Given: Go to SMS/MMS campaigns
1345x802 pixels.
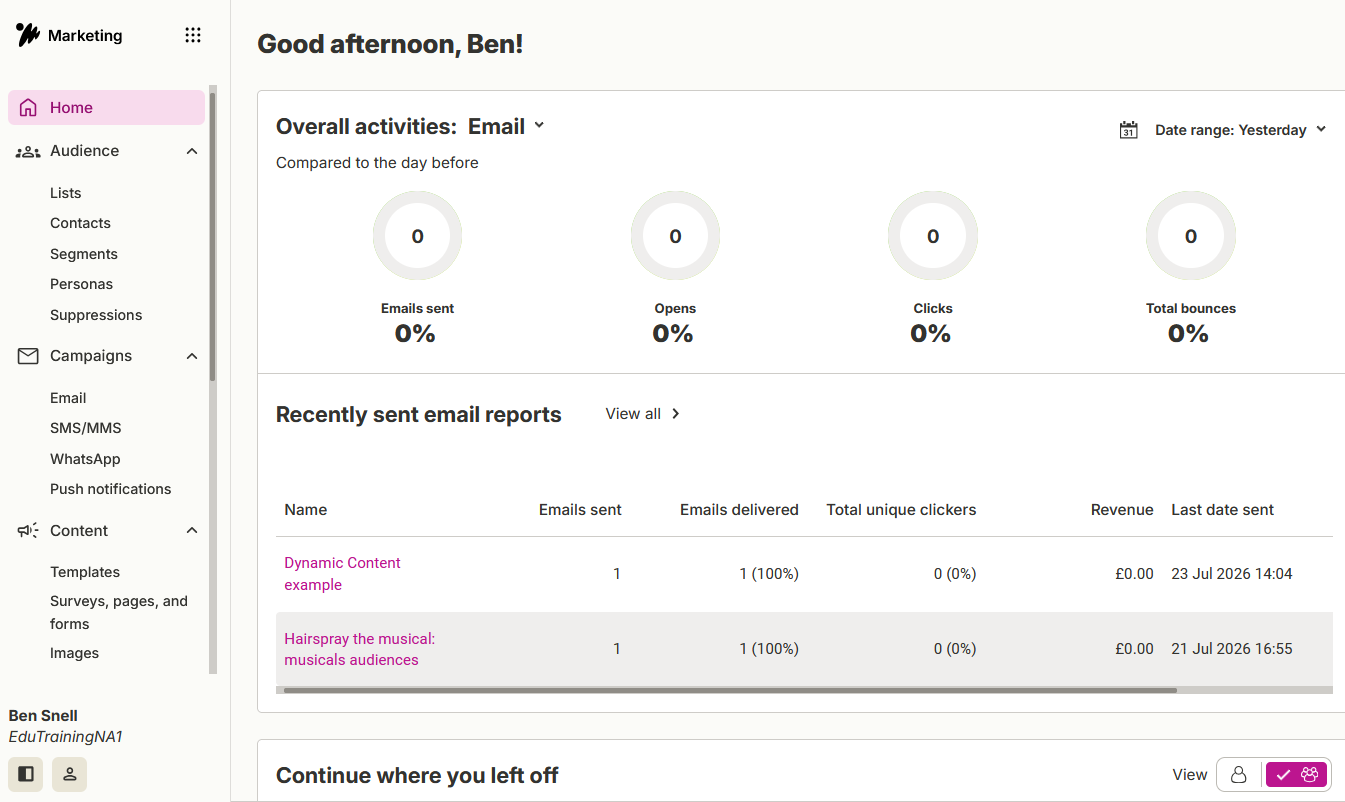Looking at the screenshot, I should pyautogui.click(x=86, y=428).
